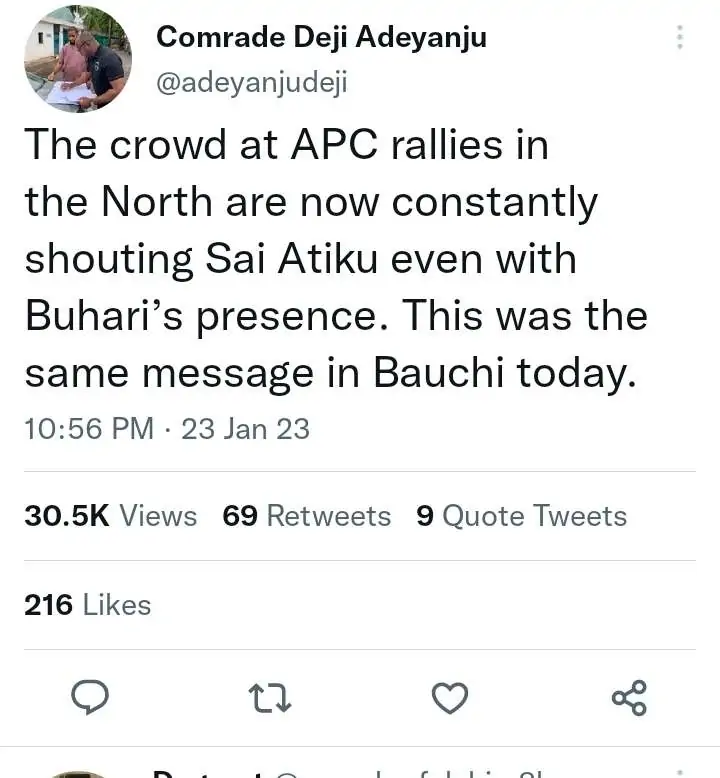Open Comrade Deji Adeyanju's profile picture
Viewport: 720px width, 778px height.
coord(77,58)
